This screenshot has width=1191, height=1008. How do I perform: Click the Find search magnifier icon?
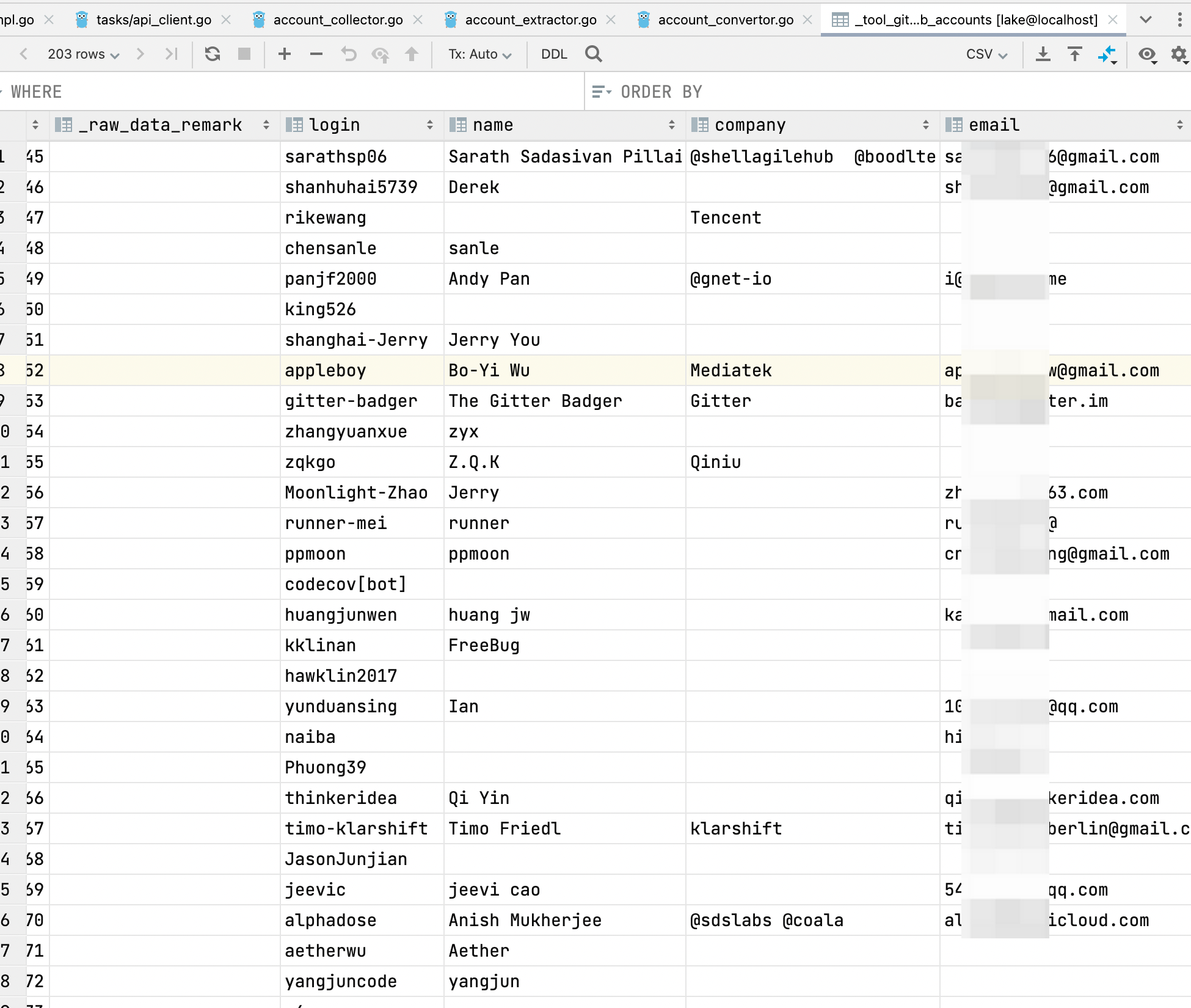tap(593, 54)
